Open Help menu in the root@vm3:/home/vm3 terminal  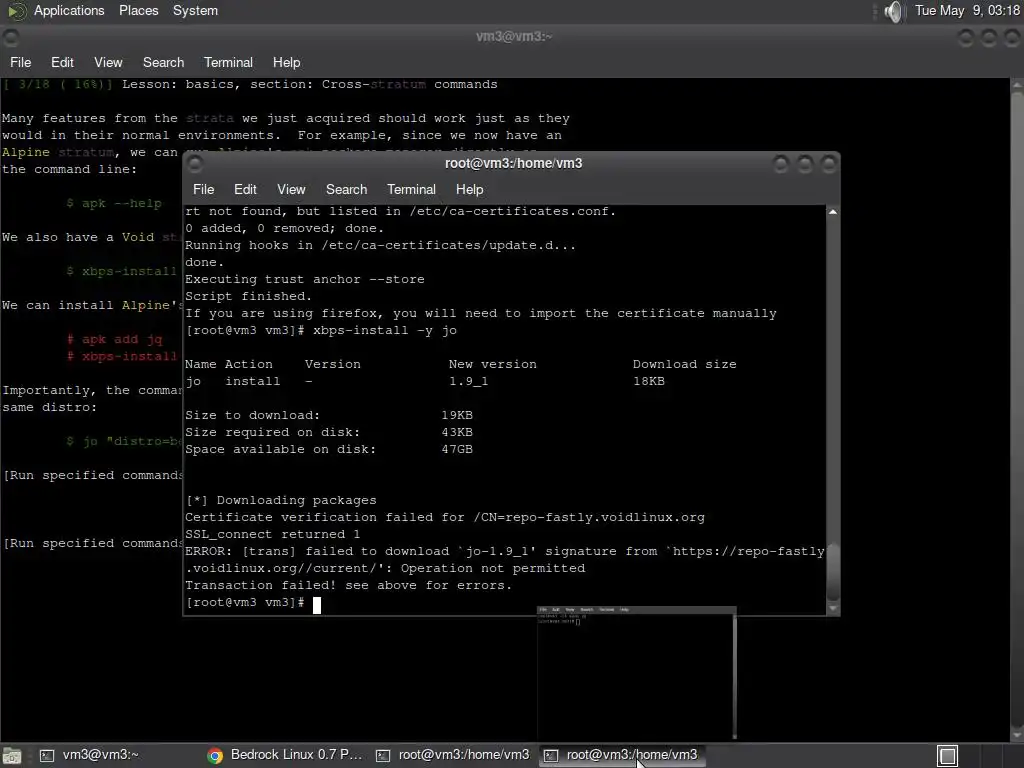pos(469,189)
